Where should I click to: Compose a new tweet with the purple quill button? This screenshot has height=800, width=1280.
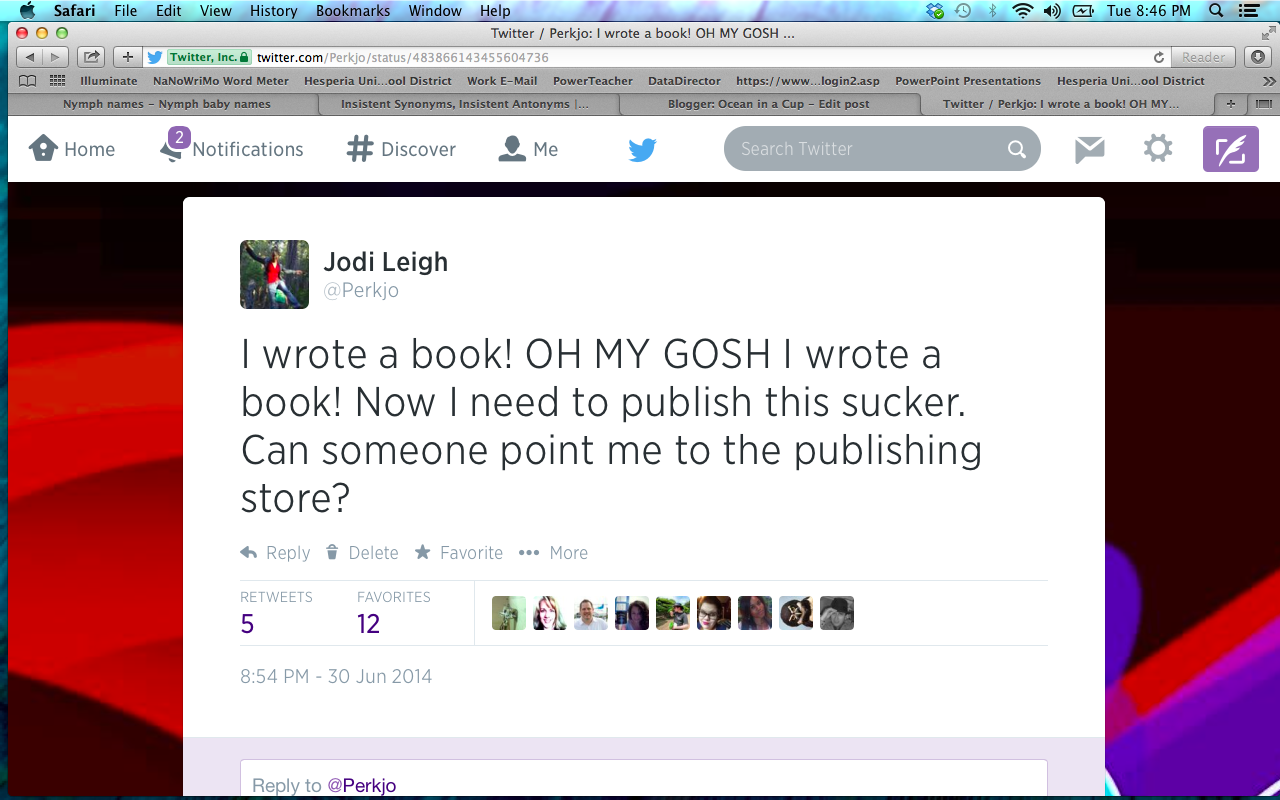[x=1230, y=149]
